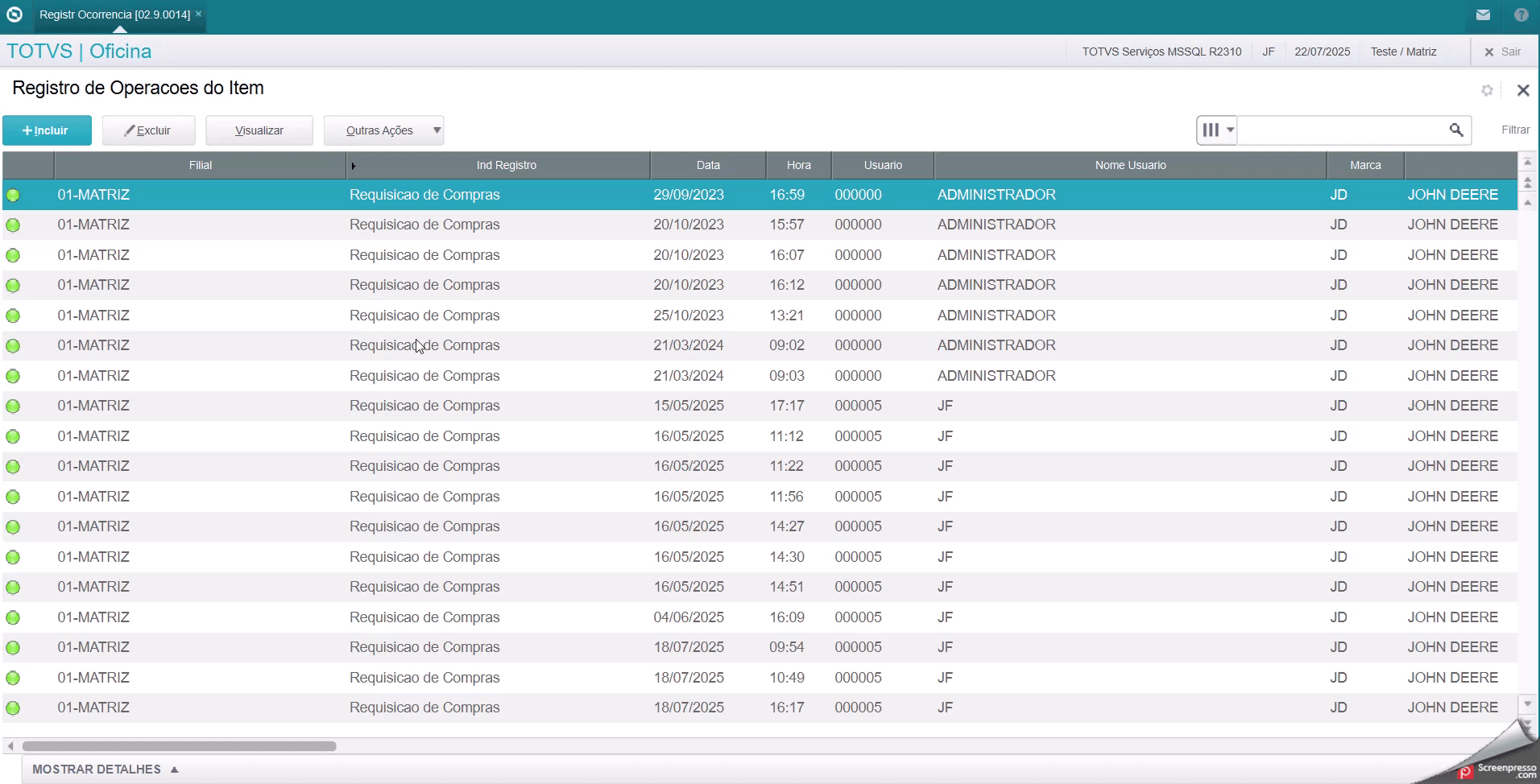Click the green status dot for row 11:12

[13, 436]
